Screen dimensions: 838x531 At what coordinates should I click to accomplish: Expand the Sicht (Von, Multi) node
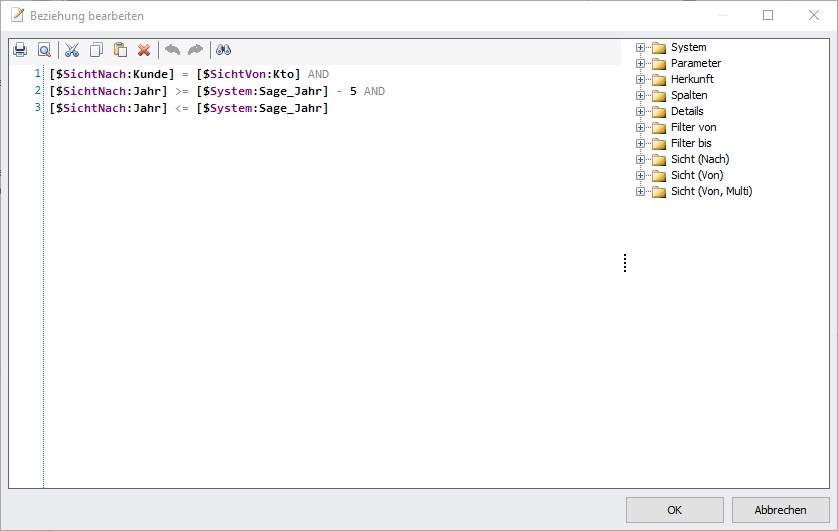640,192
